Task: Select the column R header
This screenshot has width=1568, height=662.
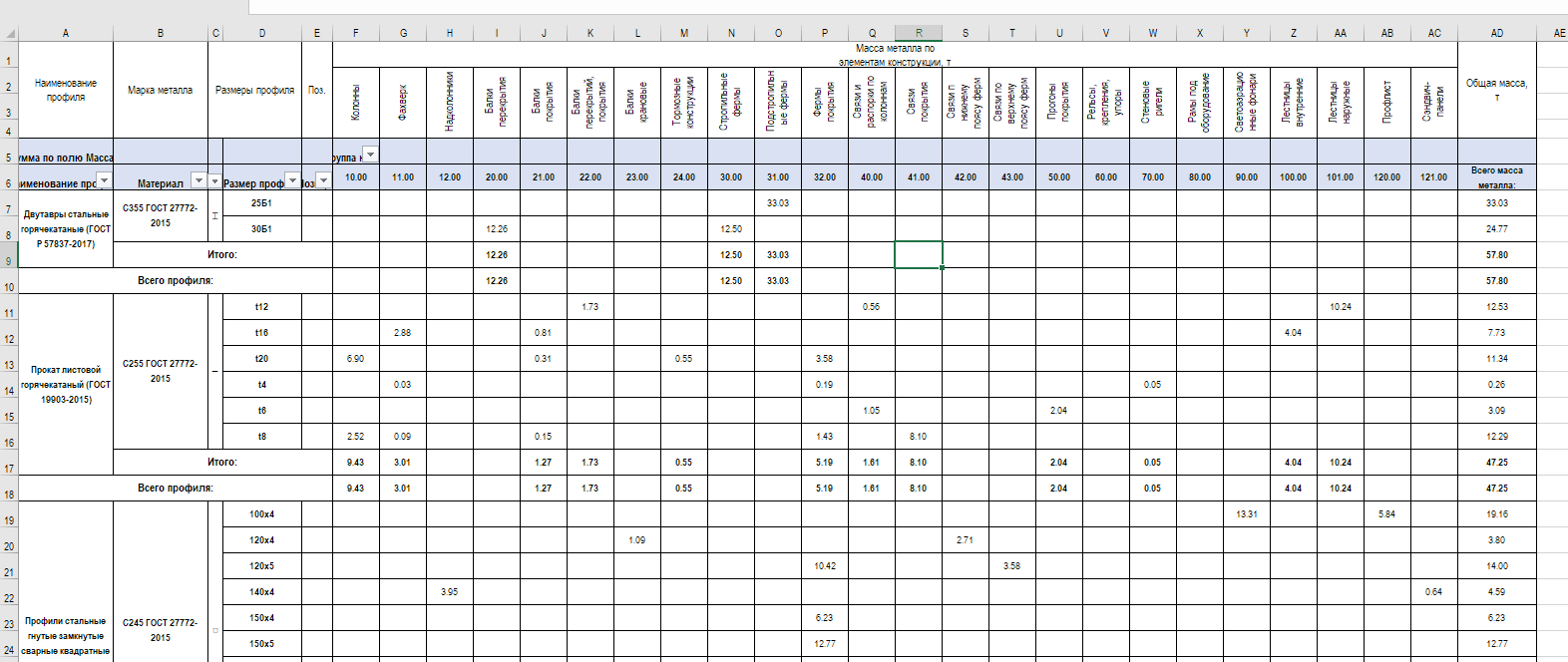Action: point(919,33)
